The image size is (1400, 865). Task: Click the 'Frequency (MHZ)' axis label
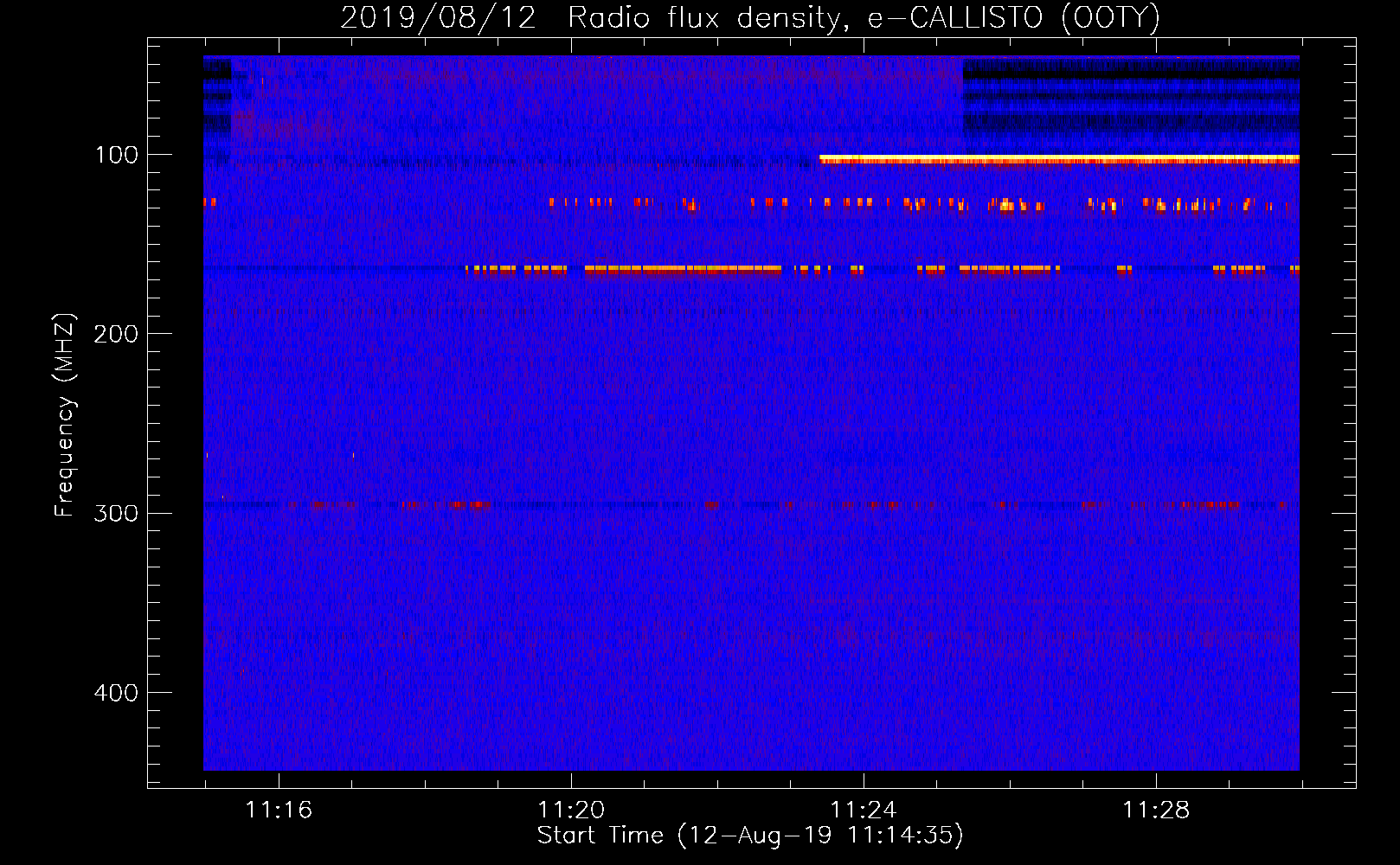65,415
